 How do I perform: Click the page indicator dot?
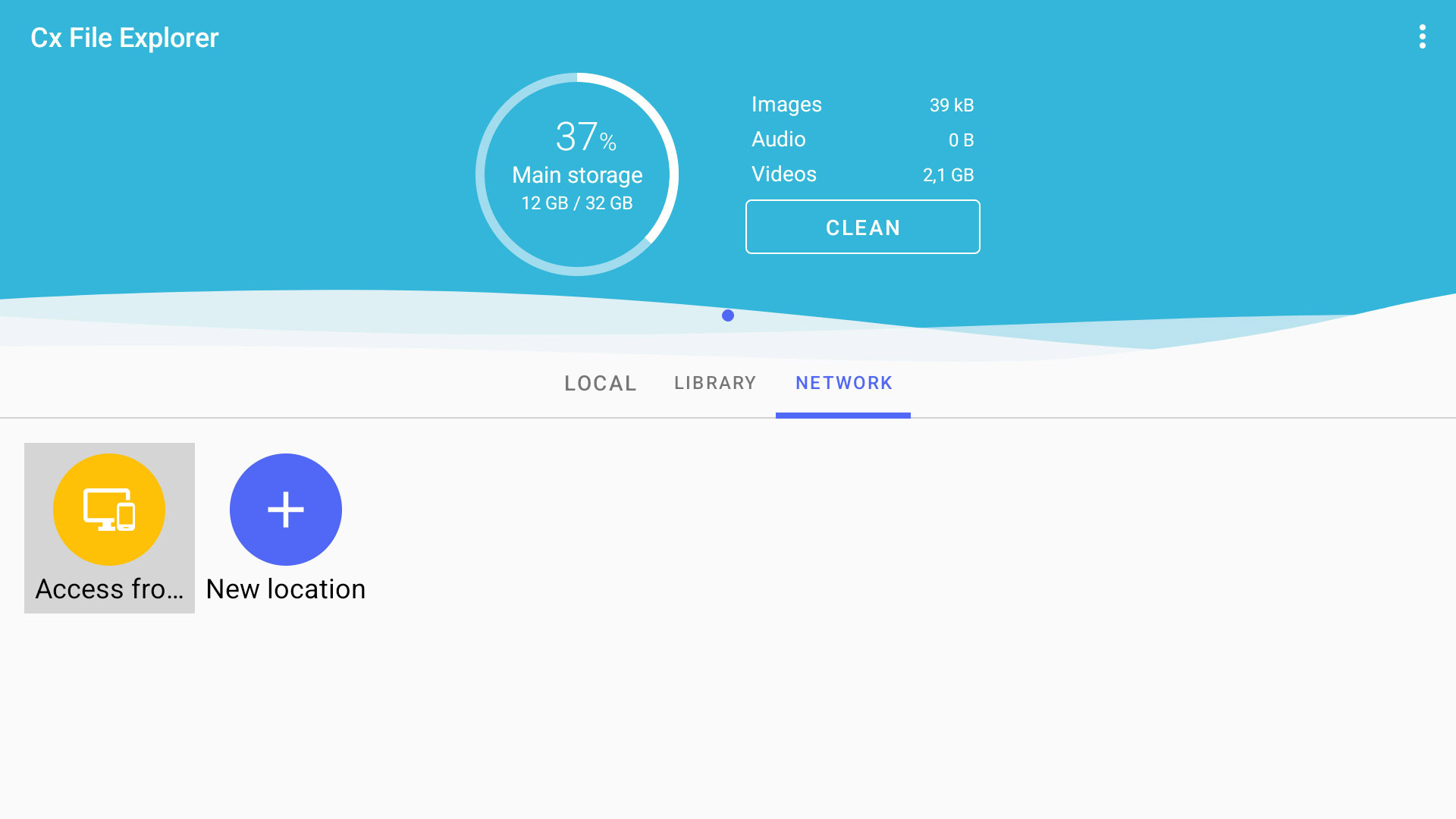[728, 315]
